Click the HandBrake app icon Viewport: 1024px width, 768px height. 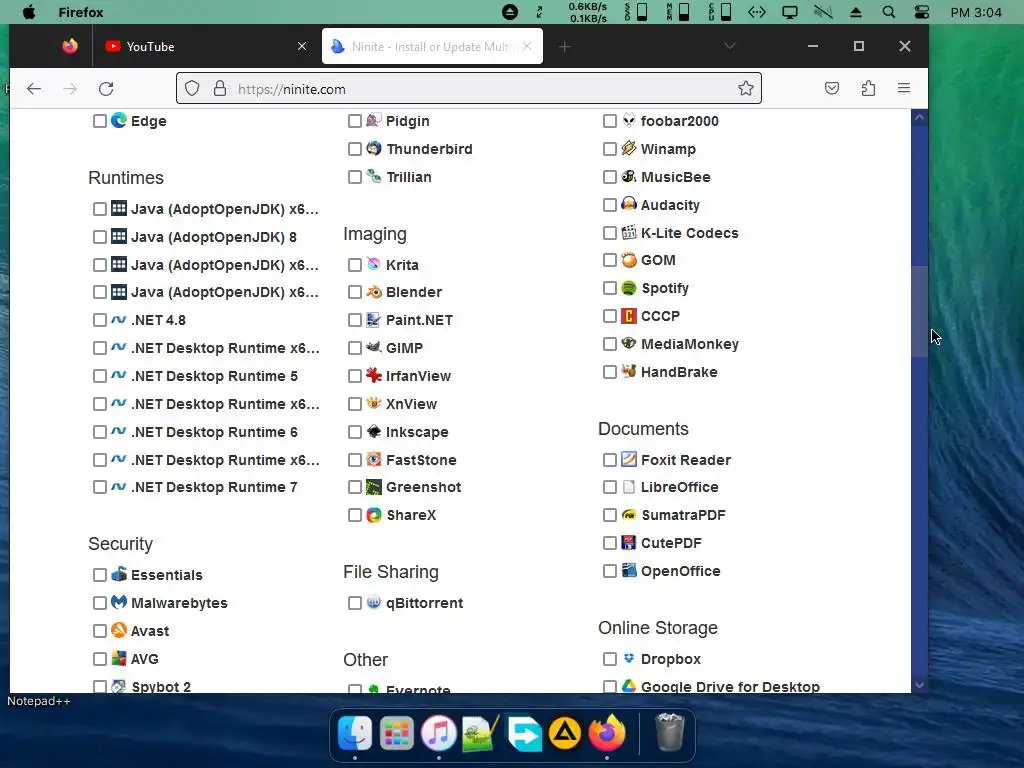tap(628, 372)
